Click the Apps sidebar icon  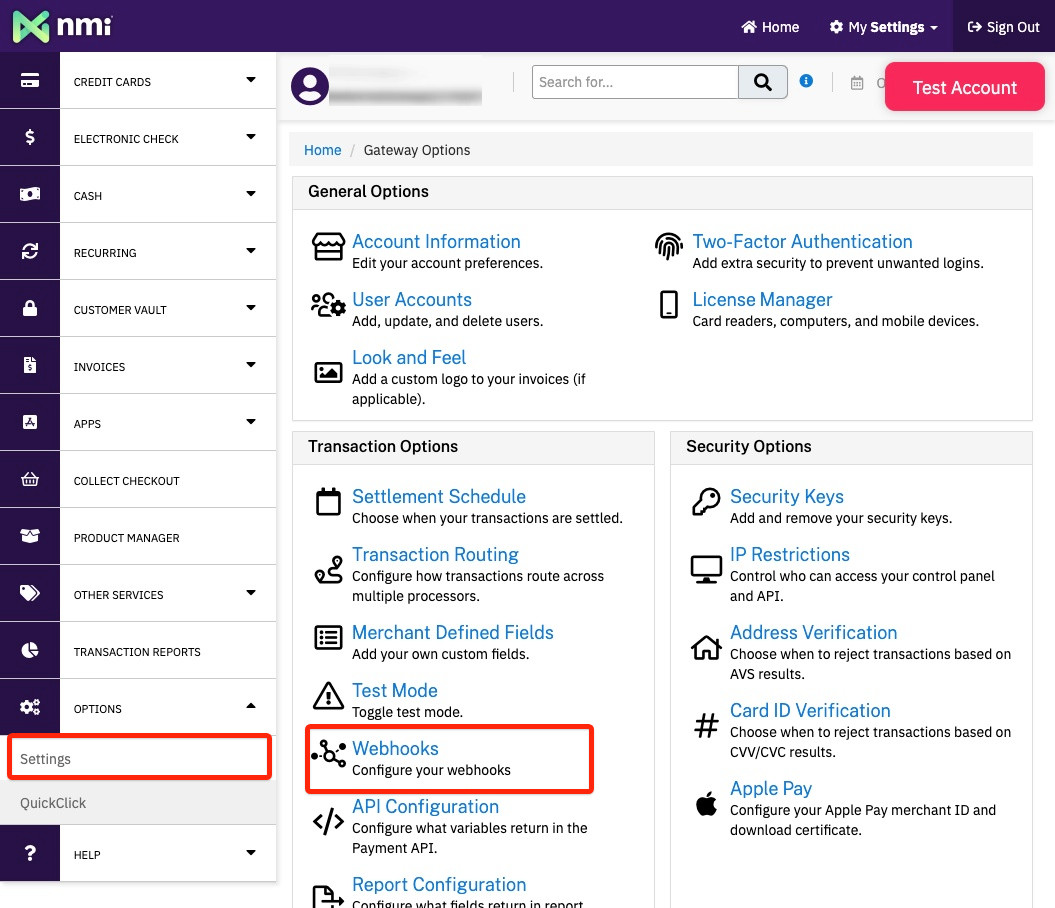click(x=30, y=422)
